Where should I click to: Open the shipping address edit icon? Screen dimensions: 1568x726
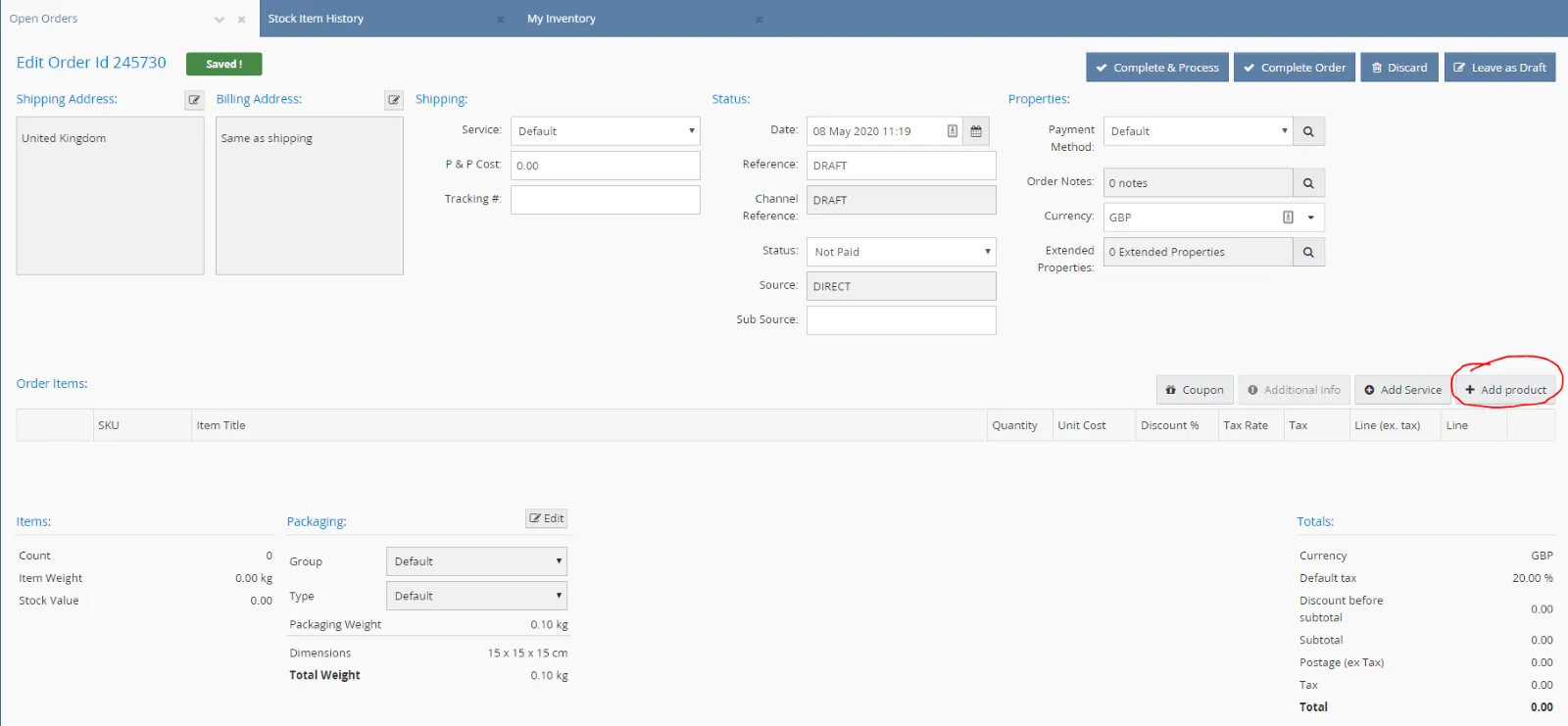pos(194,100)
